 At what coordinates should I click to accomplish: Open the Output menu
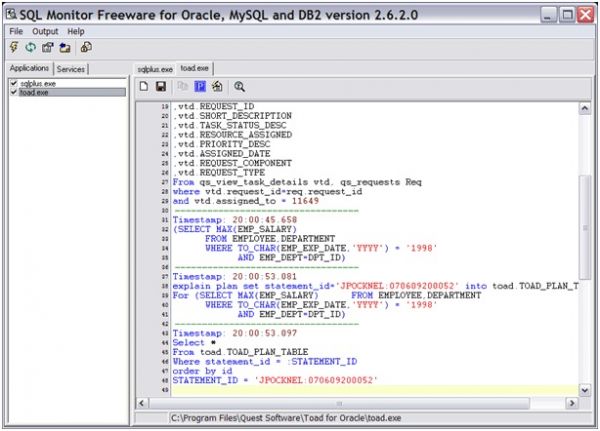45,31
